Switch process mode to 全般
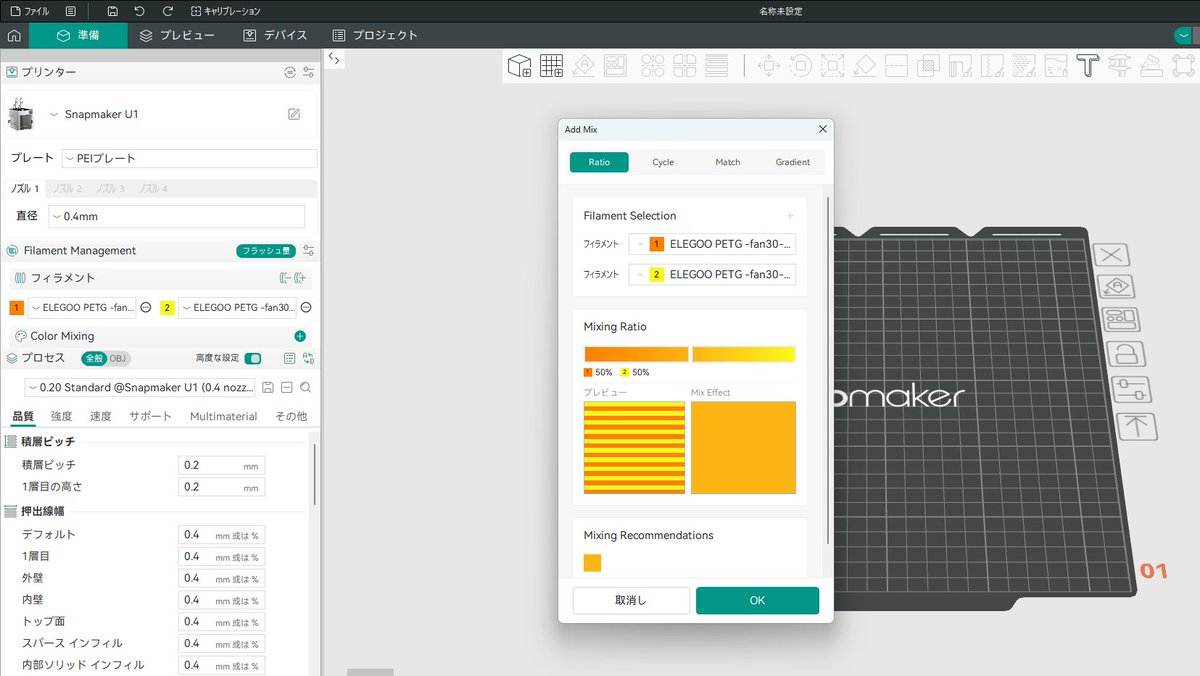The width and height of the screenshot is (1200, 676). coord(93,358)
